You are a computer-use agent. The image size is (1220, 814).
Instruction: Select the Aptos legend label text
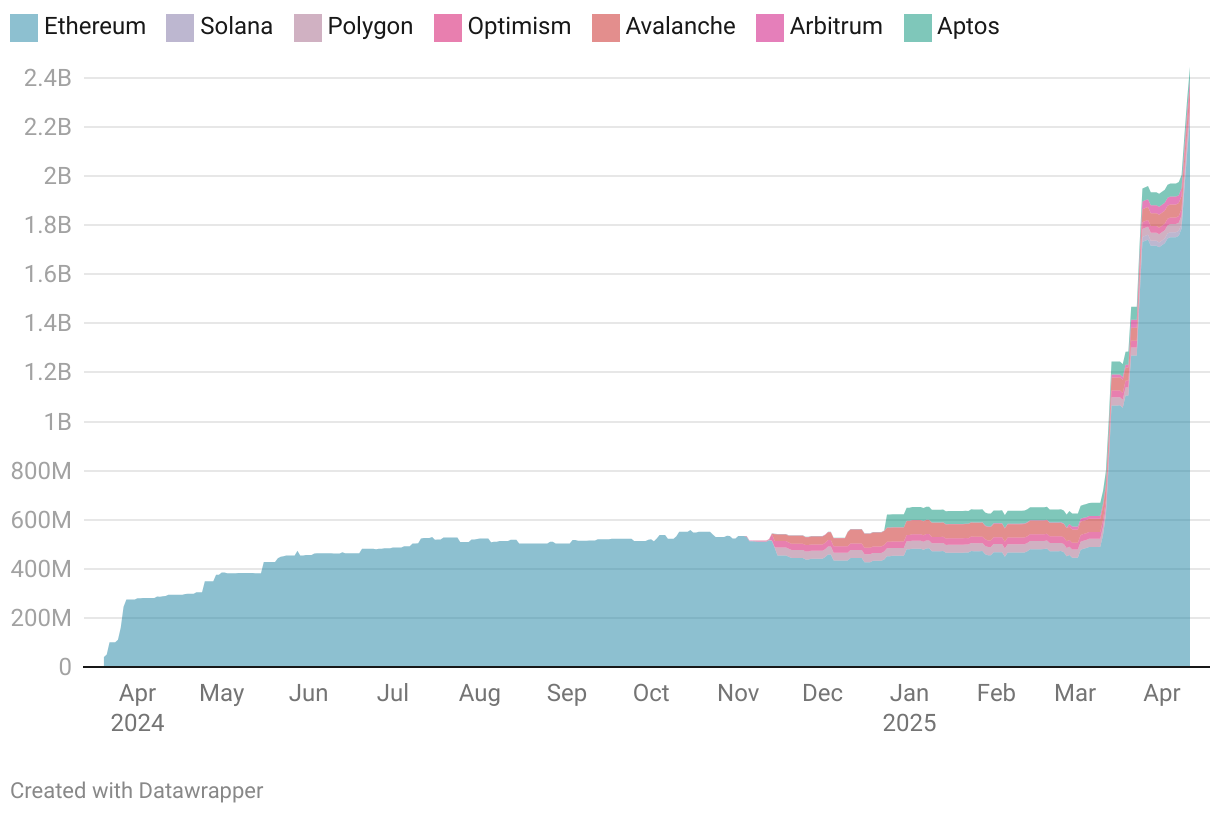968,27
